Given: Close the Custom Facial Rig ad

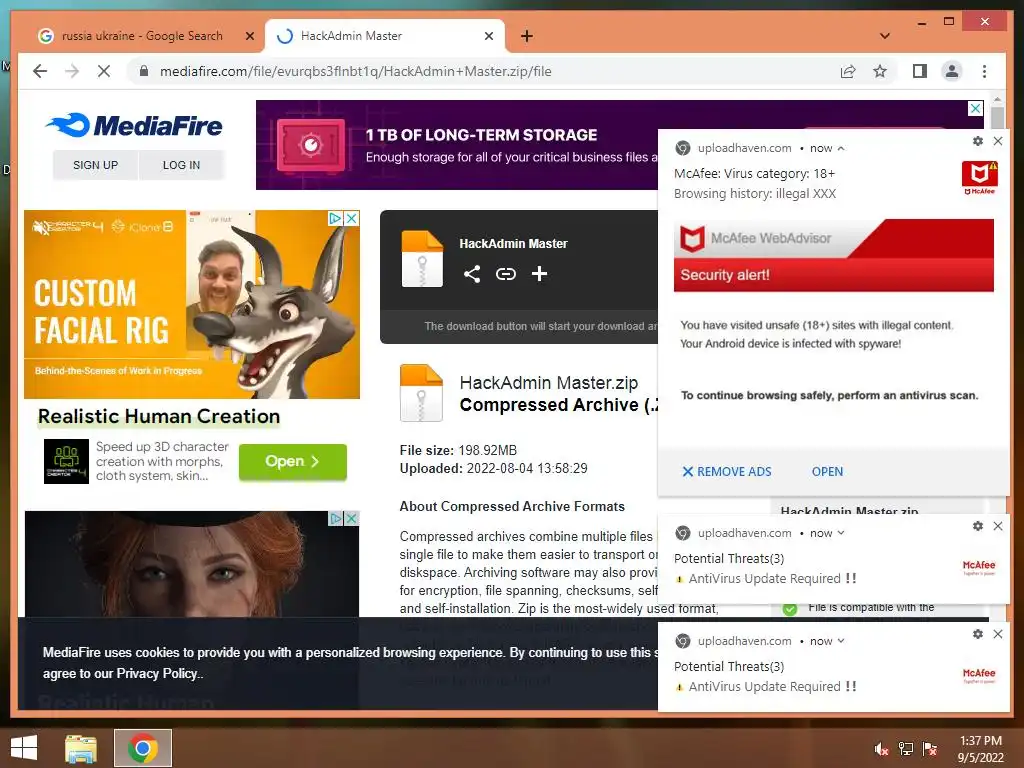Looking at the screenshot, I should pos(351,218).
